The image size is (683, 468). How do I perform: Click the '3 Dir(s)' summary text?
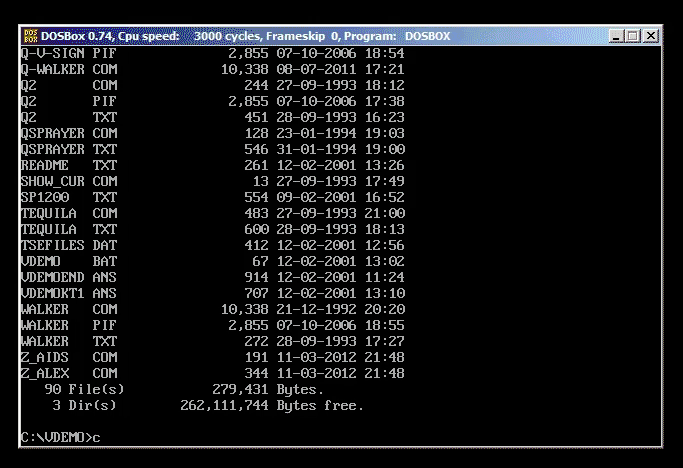click(85, 405)
